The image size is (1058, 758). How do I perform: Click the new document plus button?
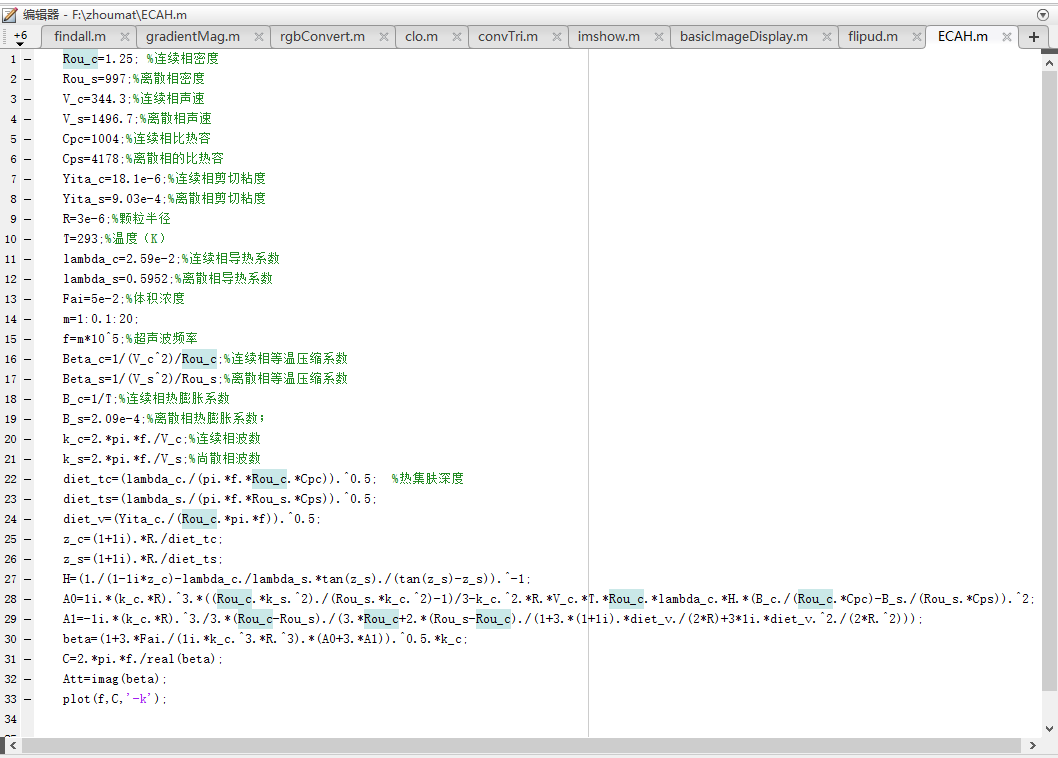tap(1034, 37)
